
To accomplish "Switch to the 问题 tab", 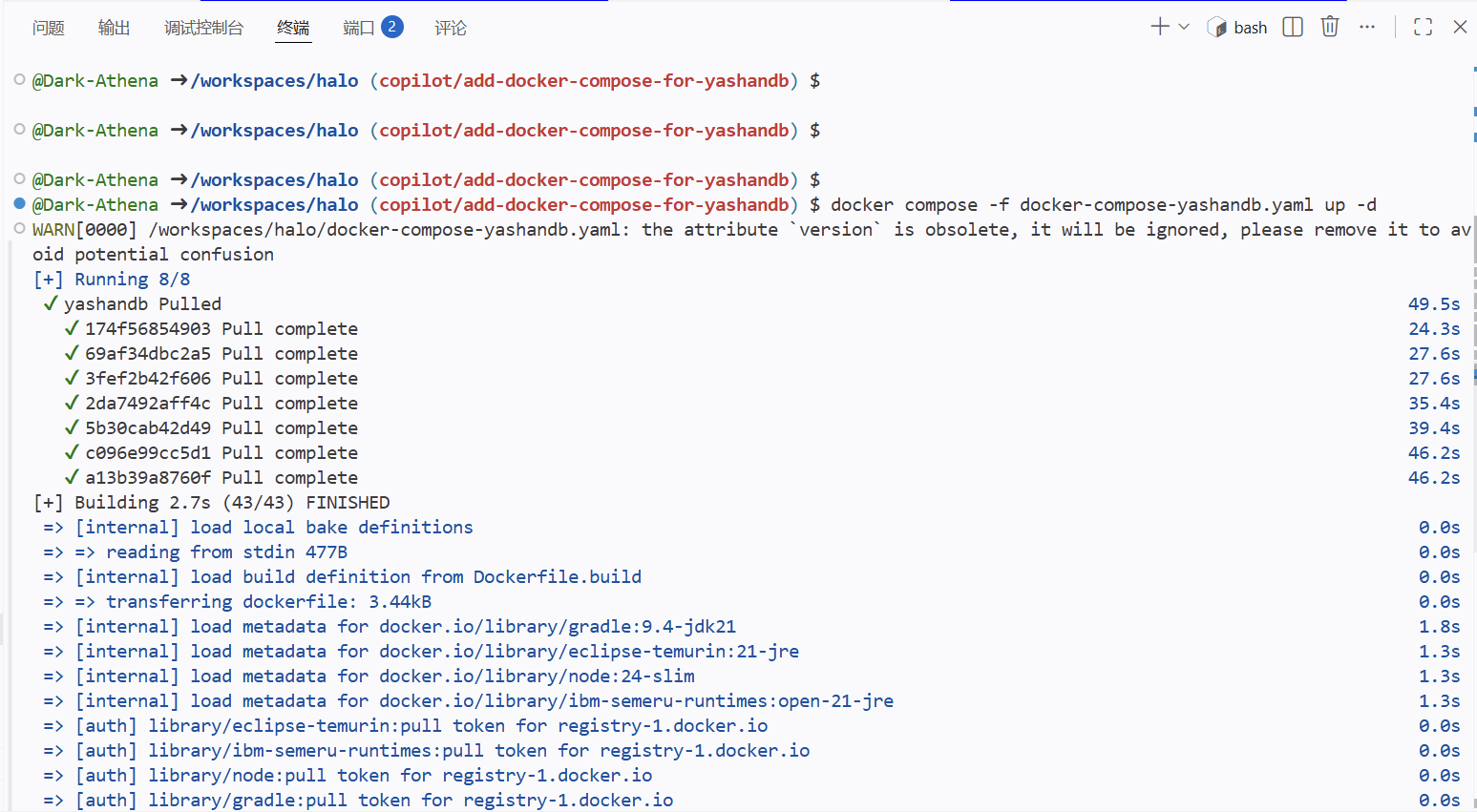I will tap(49, 29).
